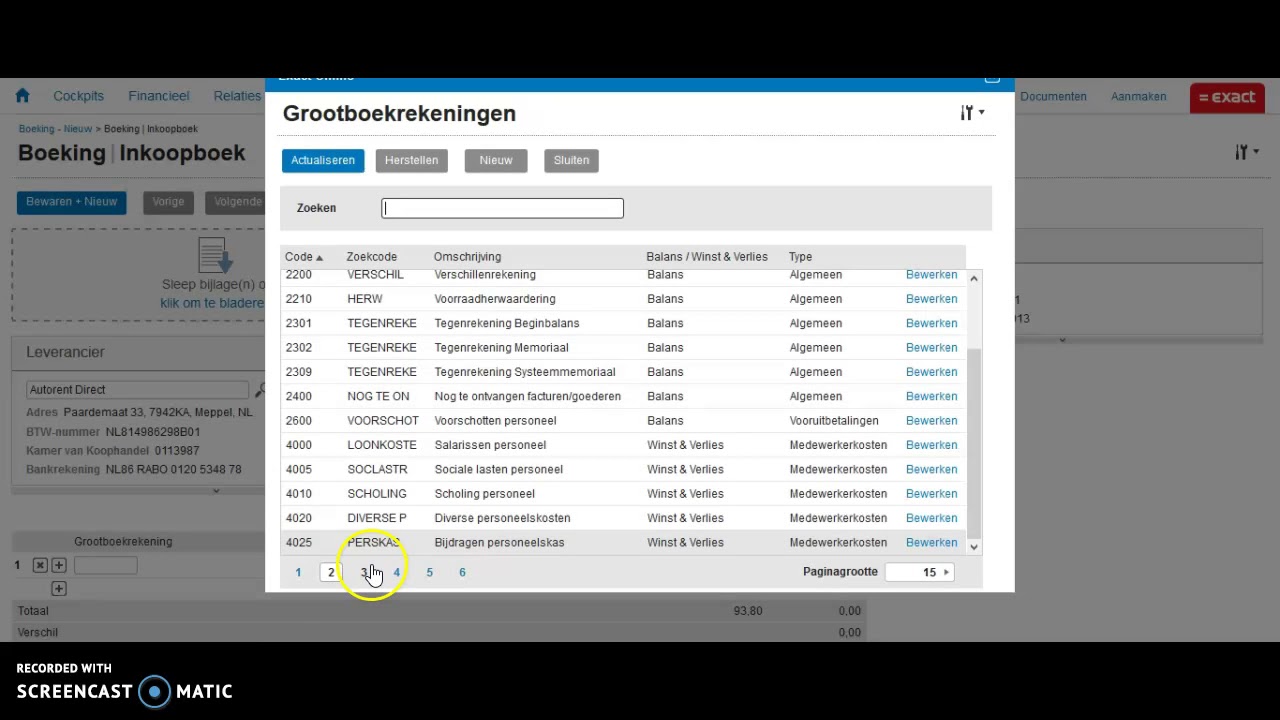Viewport: 1280px width, 720px height.
Task: Click 'klik om te bladeren' link
Action: 212,303
